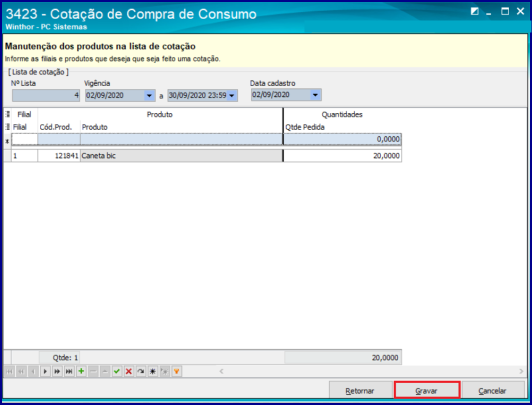
Task: Select the Caneta bic product cell
Action: click(181, 156)
